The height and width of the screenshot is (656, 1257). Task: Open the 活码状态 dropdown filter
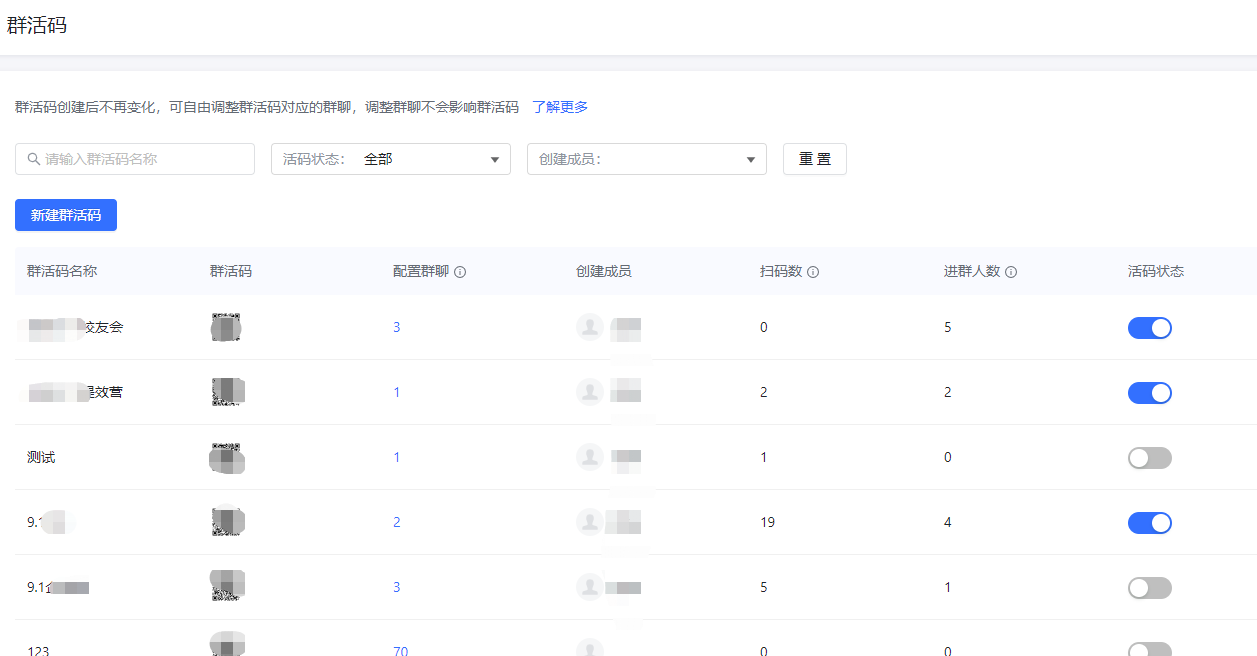click(x=390, y=159)
